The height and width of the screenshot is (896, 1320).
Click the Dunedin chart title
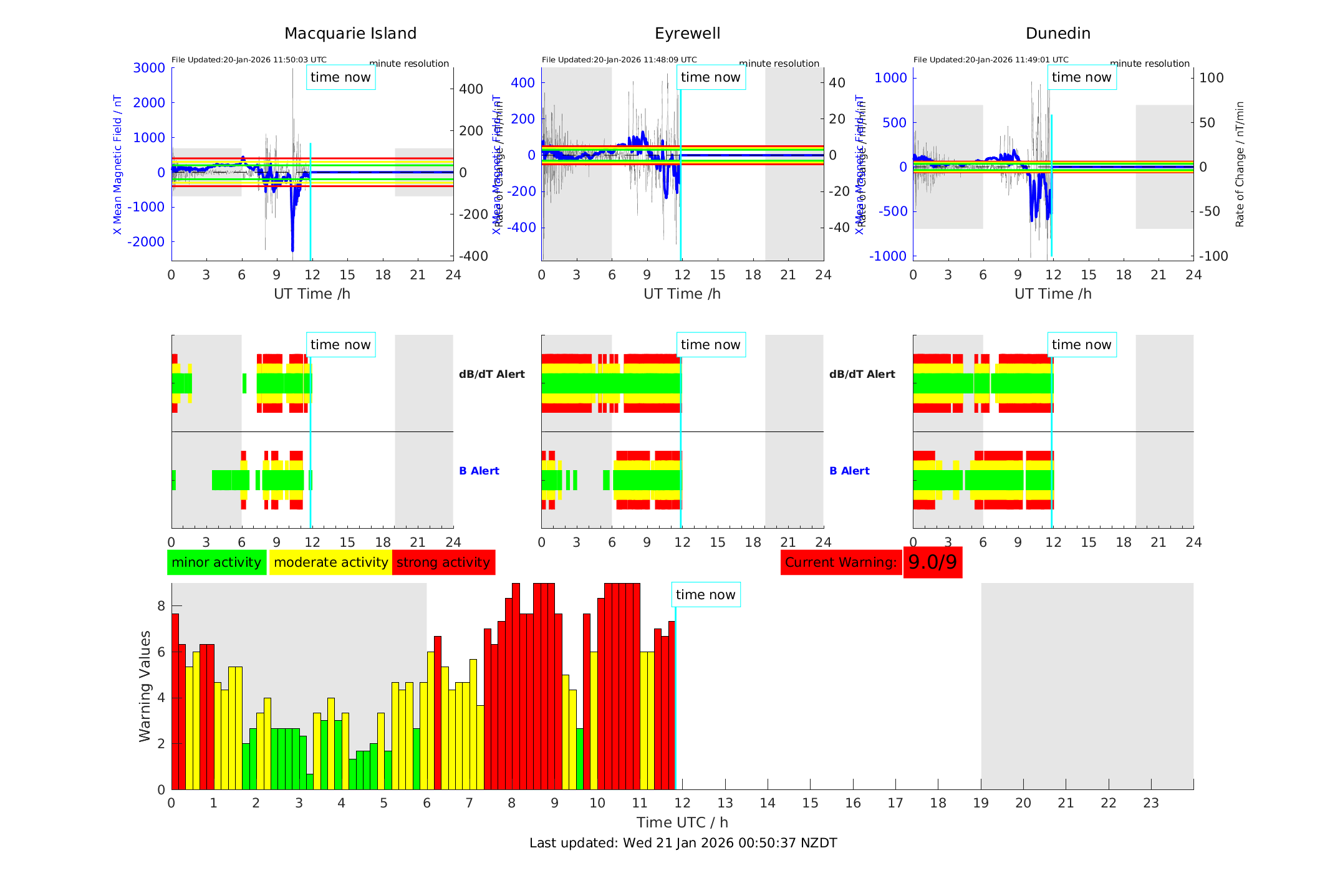1057,34
